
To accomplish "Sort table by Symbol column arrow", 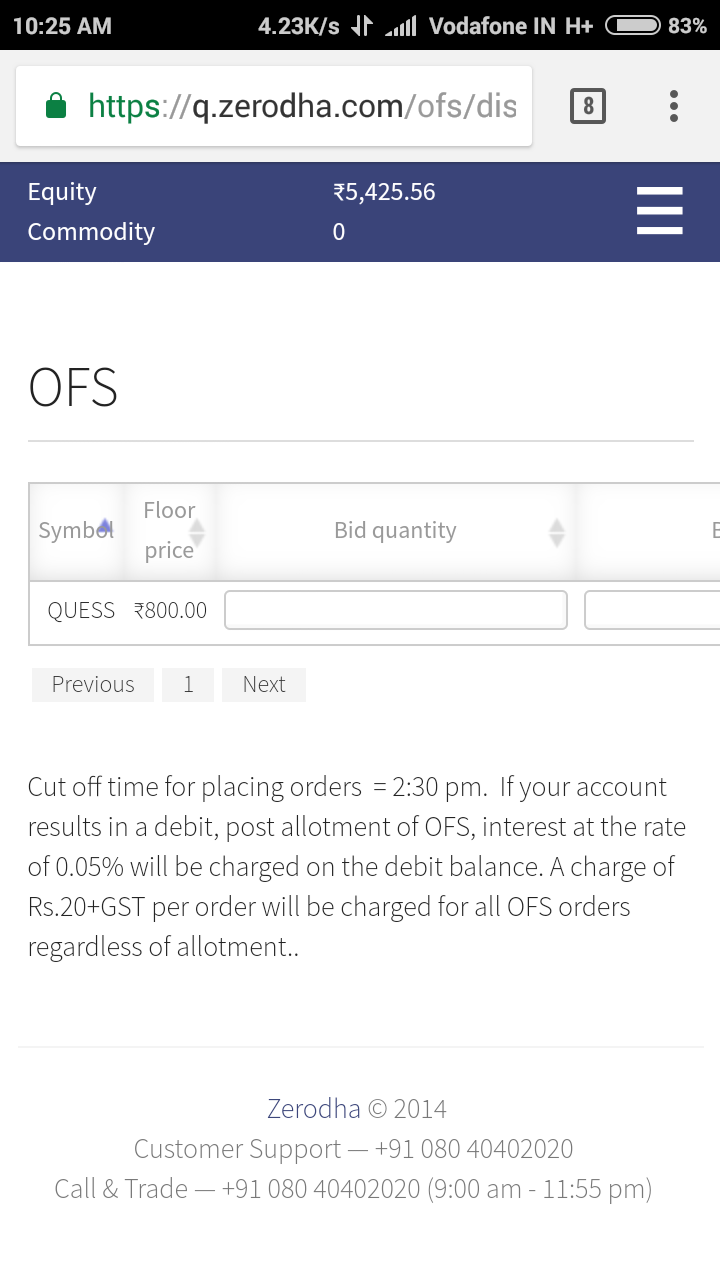I will [104, 525].
